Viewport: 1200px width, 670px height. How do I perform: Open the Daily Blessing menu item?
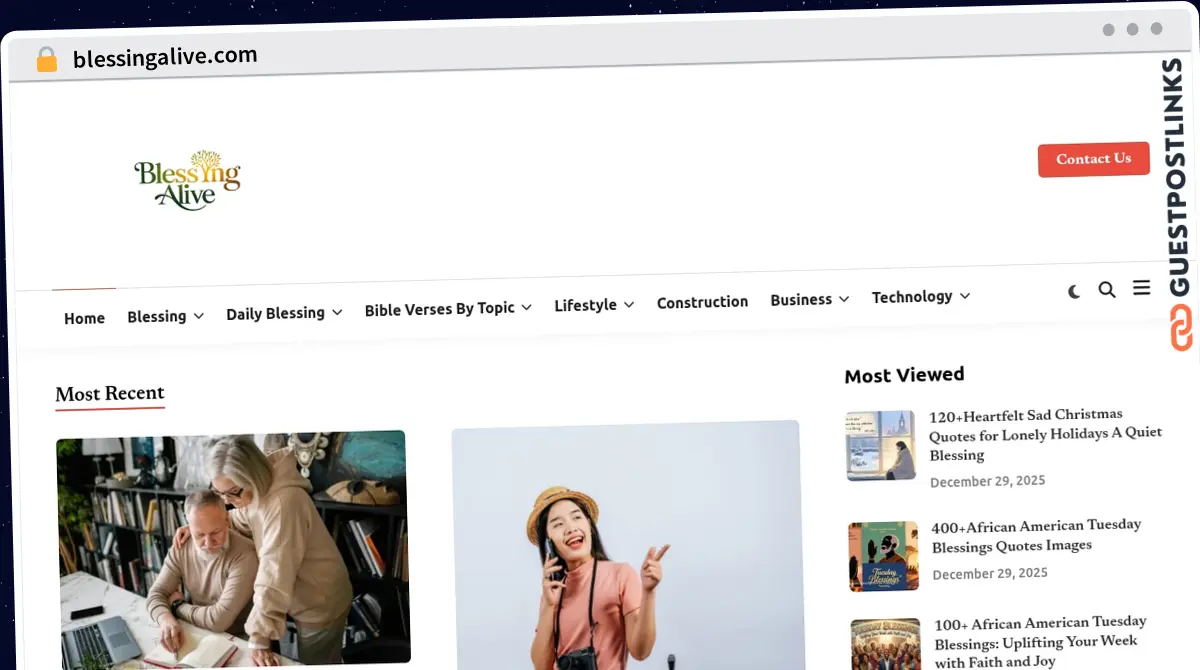pyautogui.click(x=275, y=313)
